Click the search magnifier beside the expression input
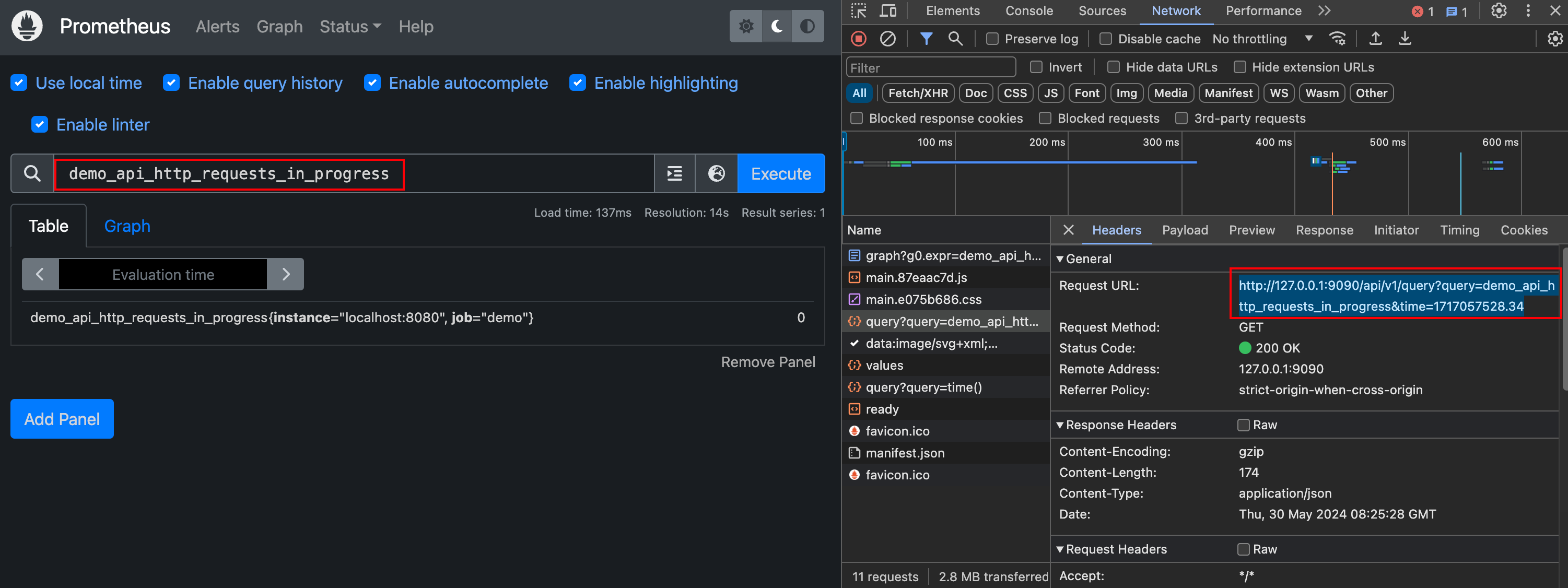 [x=32, y=173]
